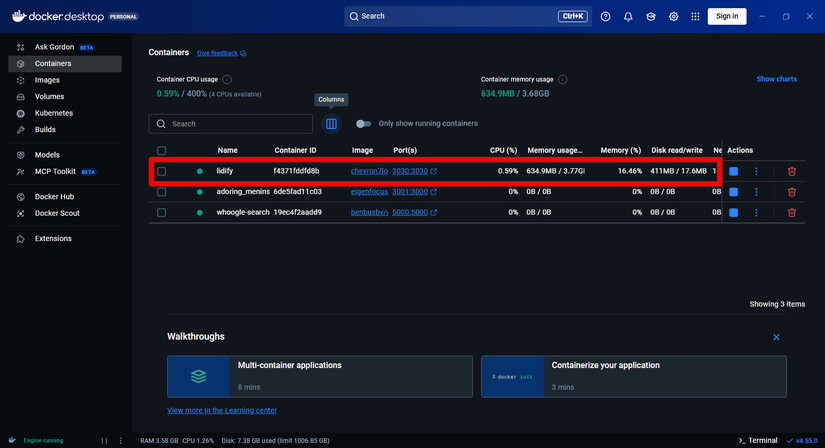This screenshot has height=448, width=825.
Task: Open more actions for whoogle-search
Action: point(756,213)
